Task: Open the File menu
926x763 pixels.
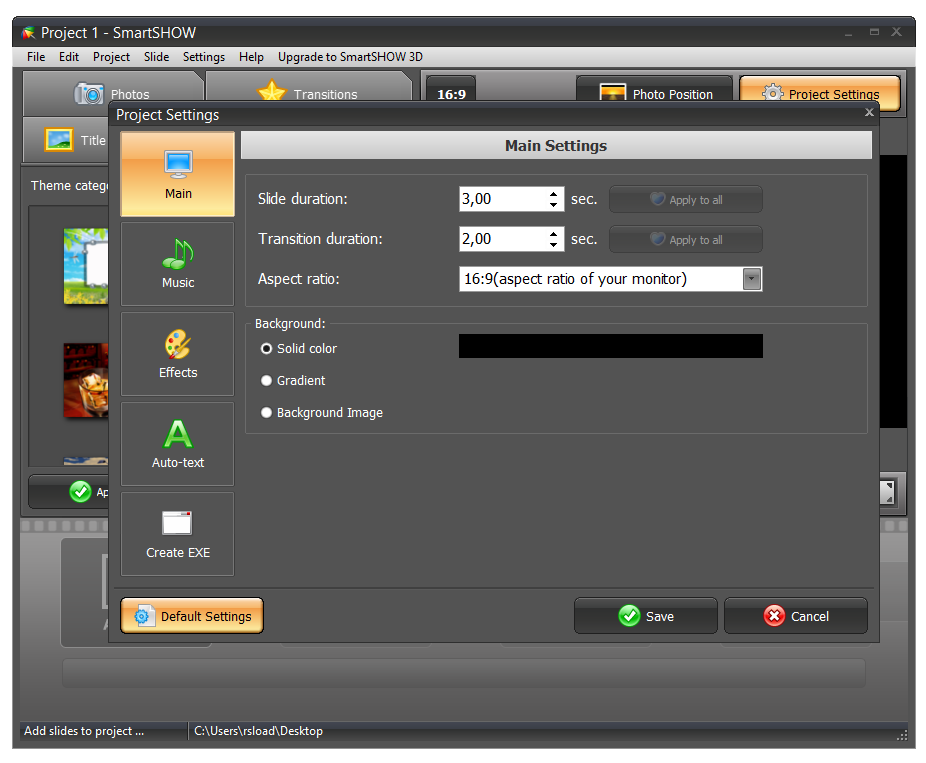Action: 36,57
